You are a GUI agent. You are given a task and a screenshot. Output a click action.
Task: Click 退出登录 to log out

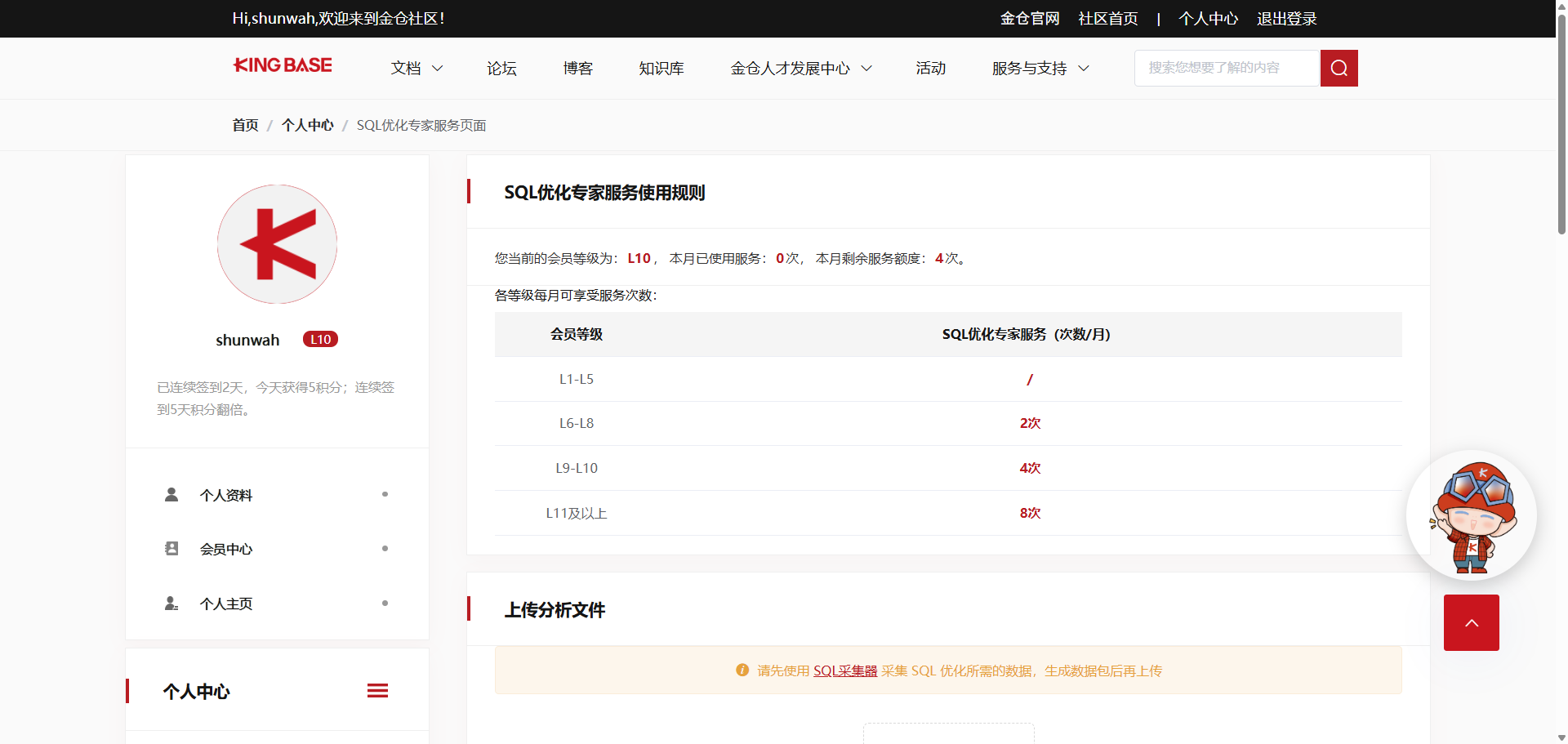pyautogui.click(x=1287, y=19)
